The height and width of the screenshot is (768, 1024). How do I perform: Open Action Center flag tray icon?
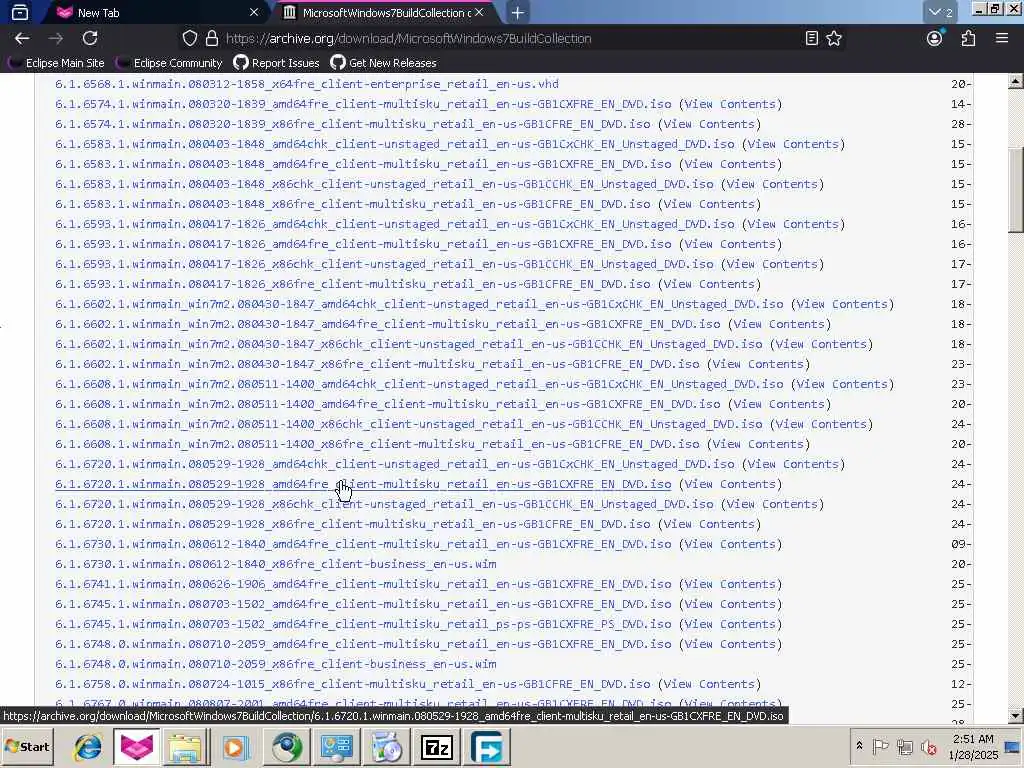(881, 746)
